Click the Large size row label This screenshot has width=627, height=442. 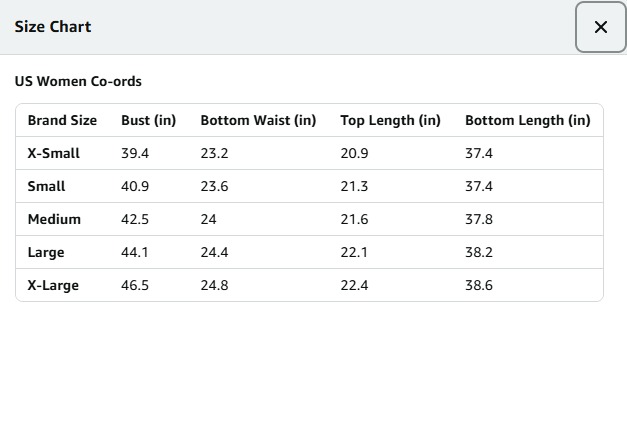[46, 252]
